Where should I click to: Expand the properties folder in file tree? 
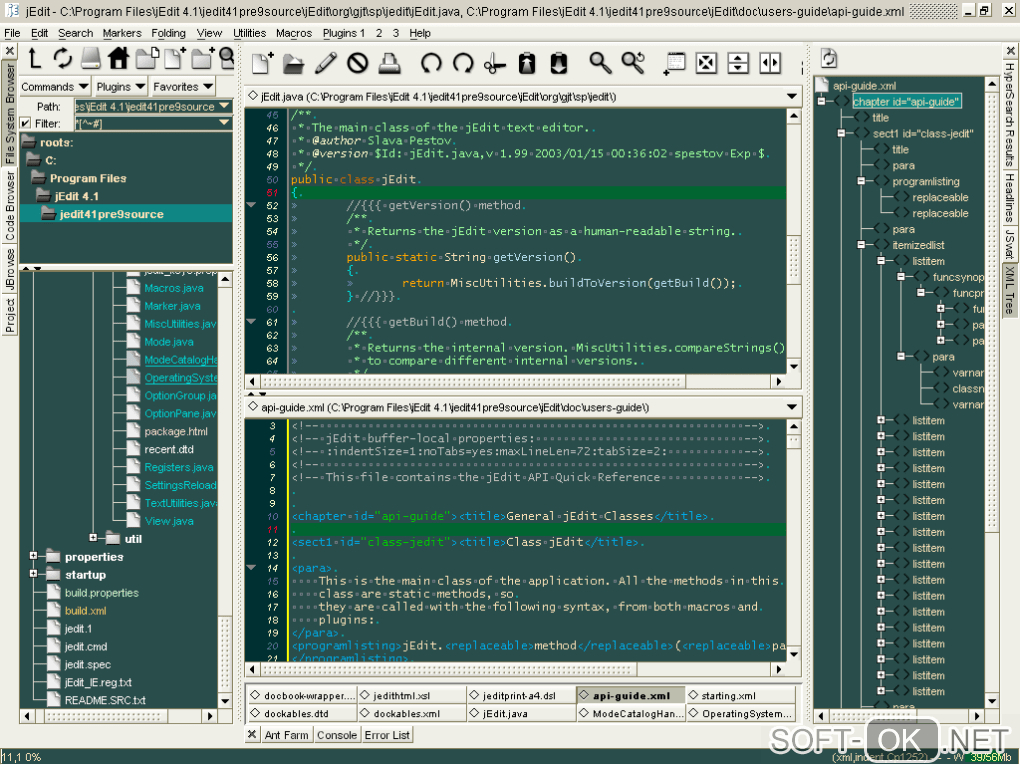pos(34,556)
